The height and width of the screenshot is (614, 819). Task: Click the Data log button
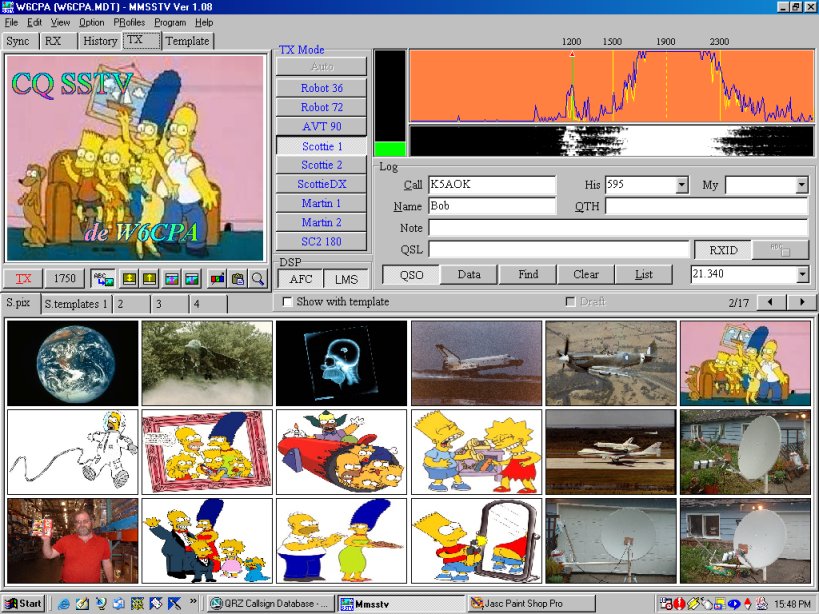coord(469,274)
